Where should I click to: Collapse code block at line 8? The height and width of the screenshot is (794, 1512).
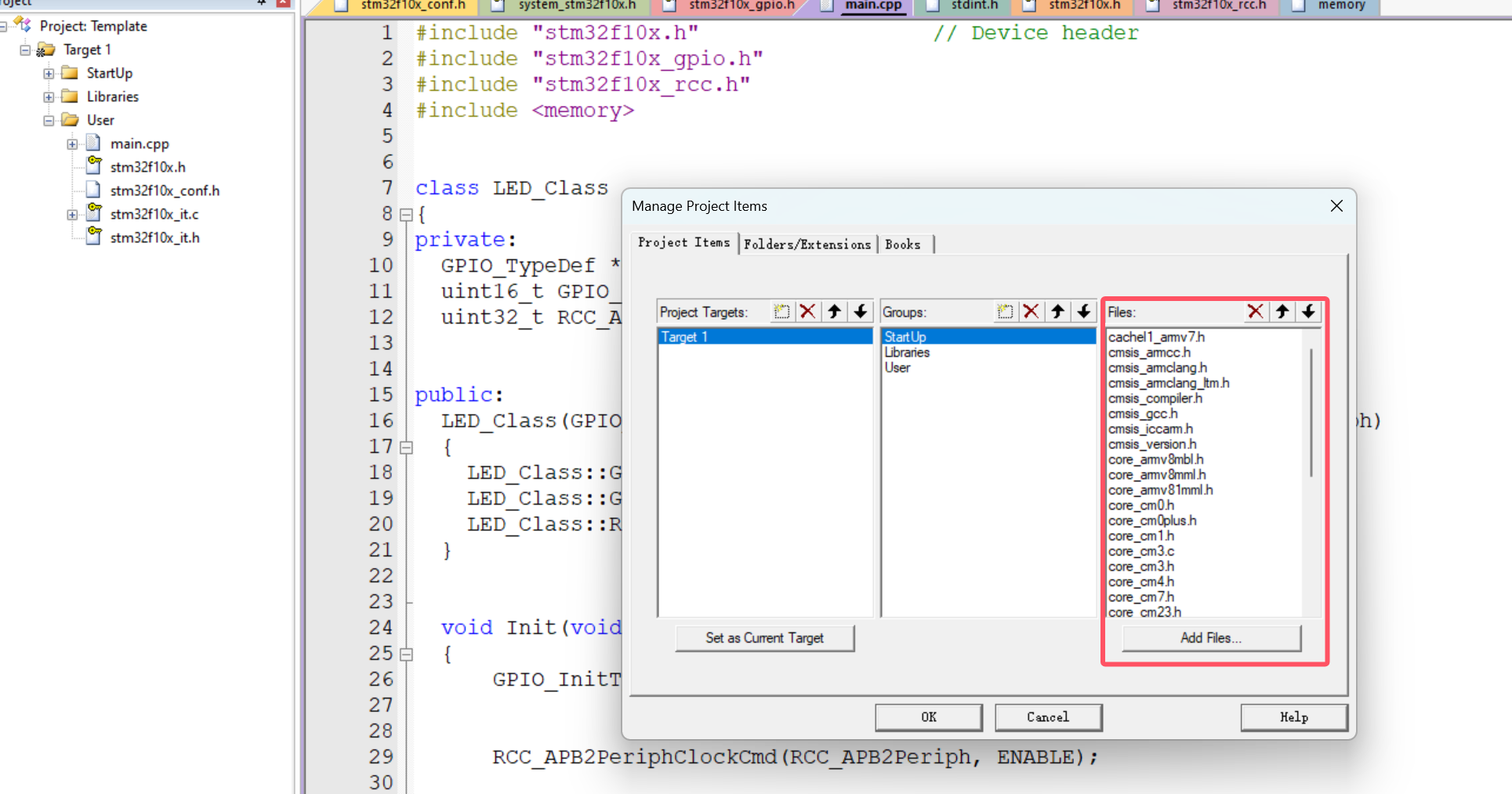click(406, 214)
